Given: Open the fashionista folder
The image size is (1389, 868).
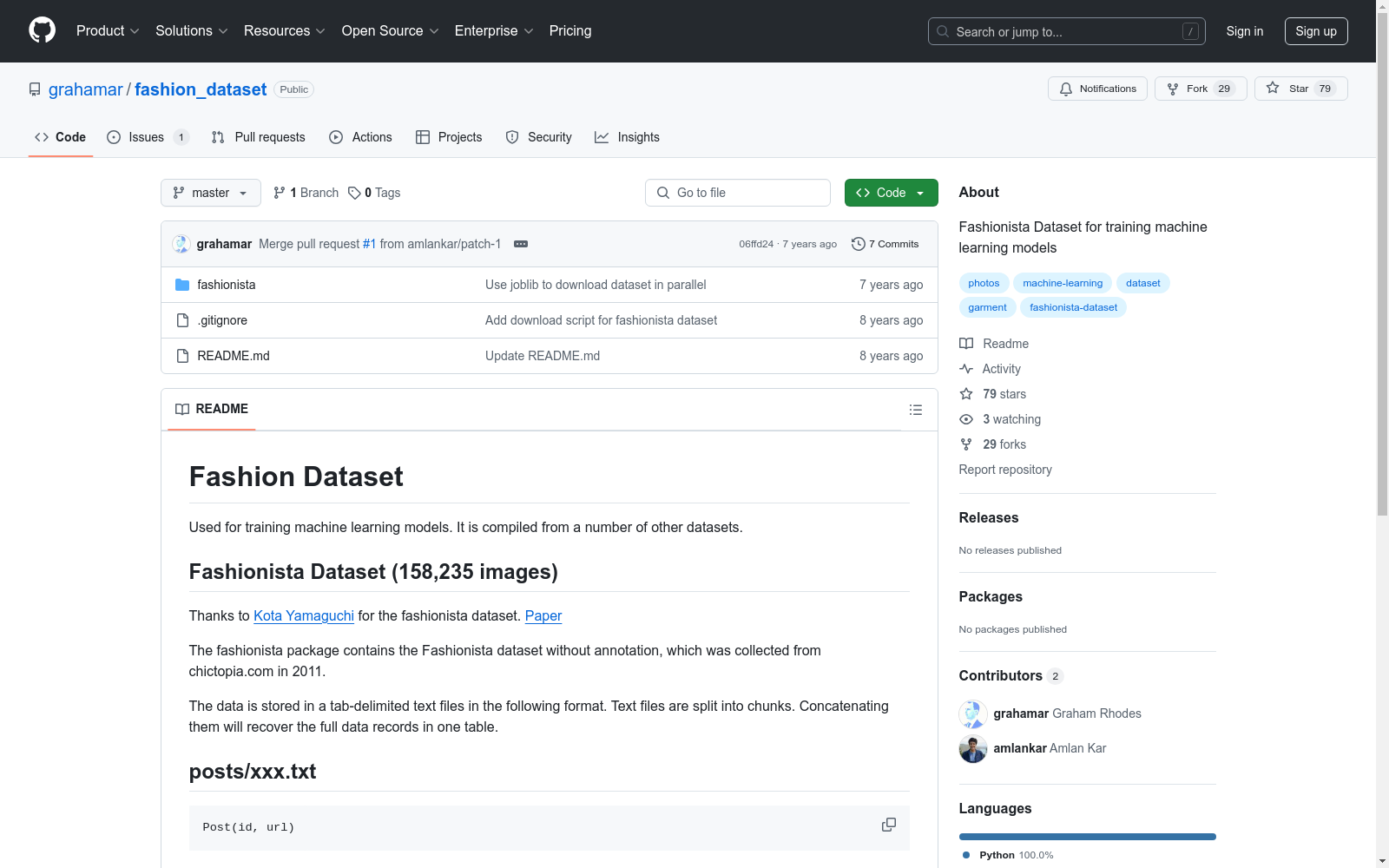Looking at the screenshot, I should click(227, 285).
